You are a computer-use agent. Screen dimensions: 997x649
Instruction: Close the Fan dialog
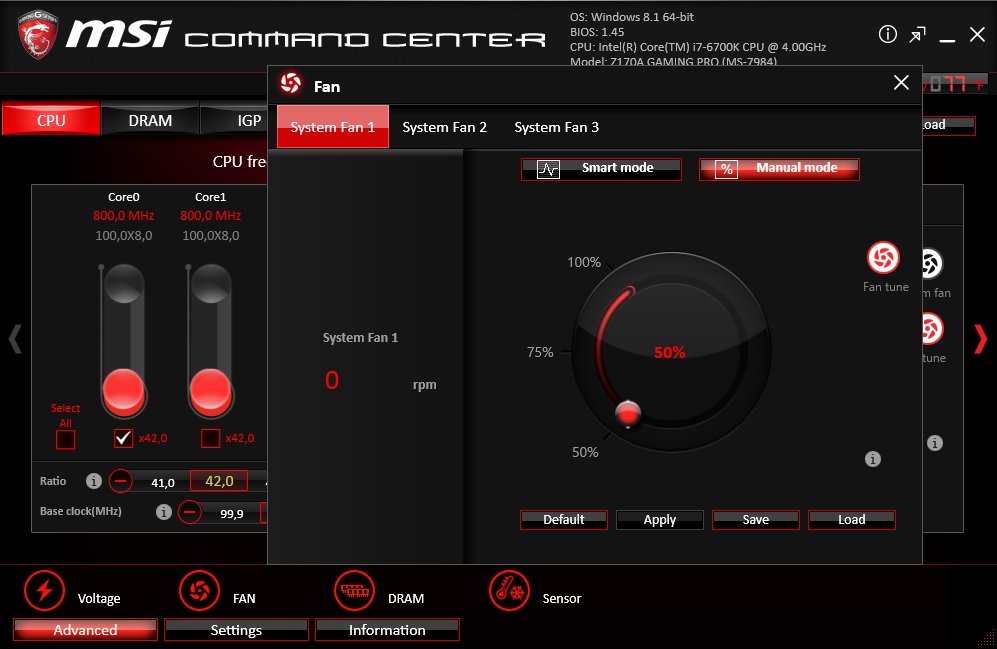901,83
